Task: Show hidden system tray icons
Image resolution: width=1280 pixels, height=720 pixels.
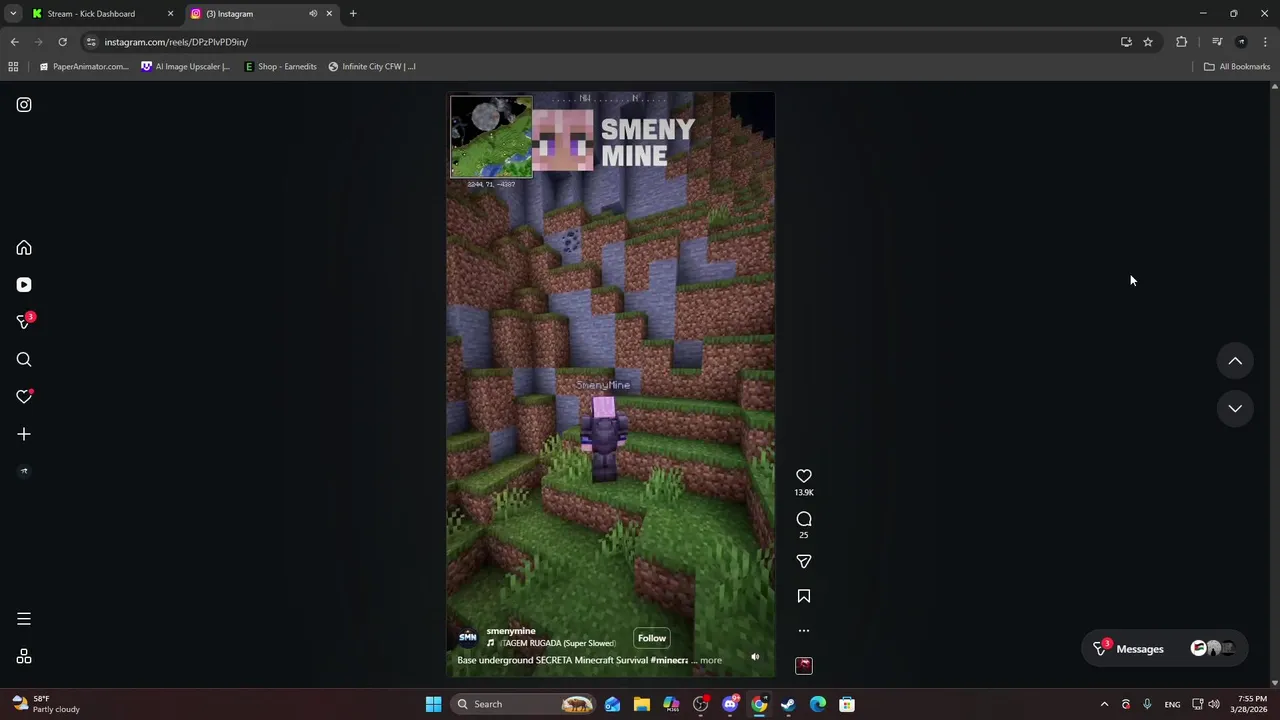Action: coord(1104,704)
